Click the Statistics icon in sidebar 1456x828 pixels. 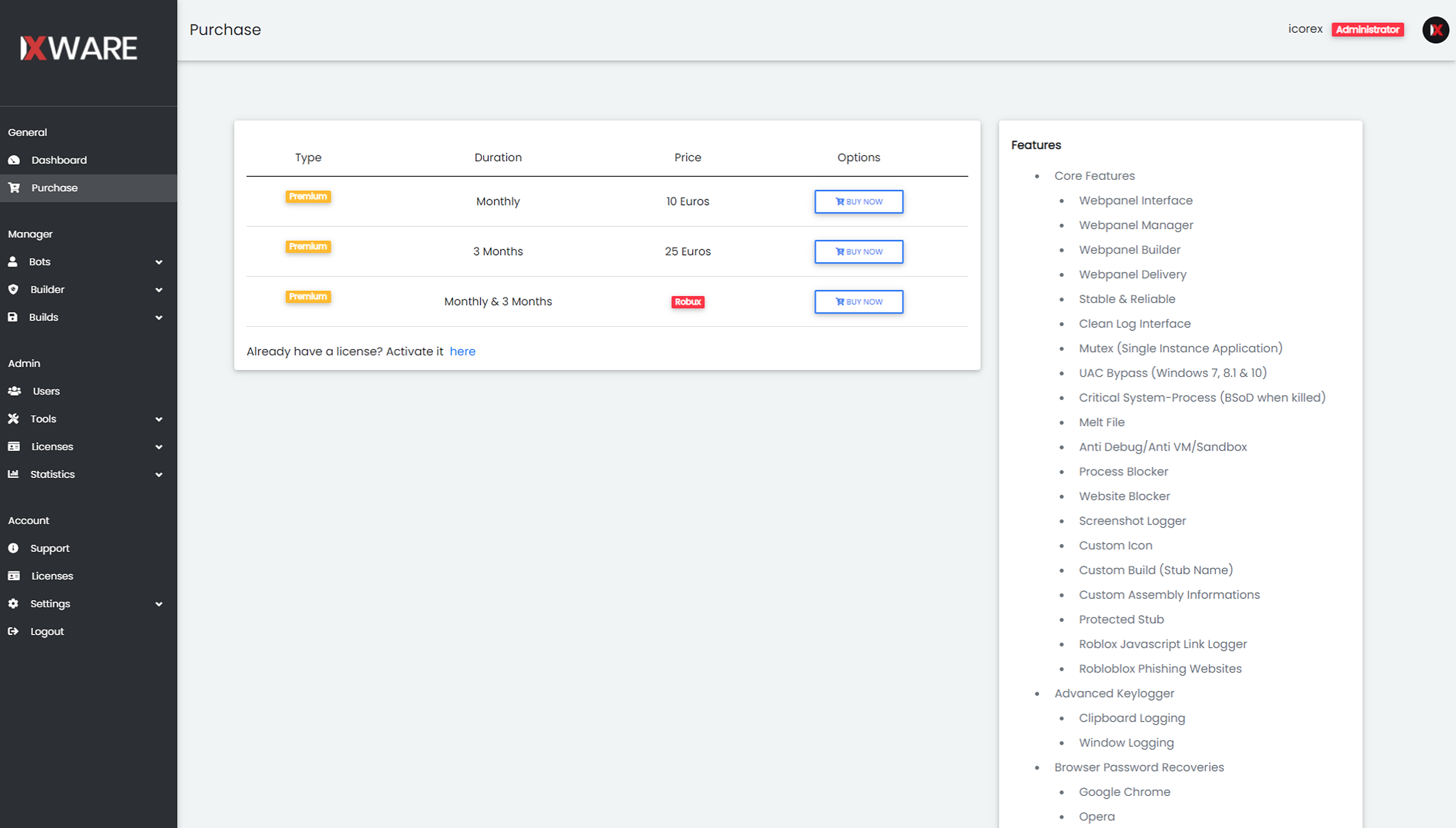(14, 474)
